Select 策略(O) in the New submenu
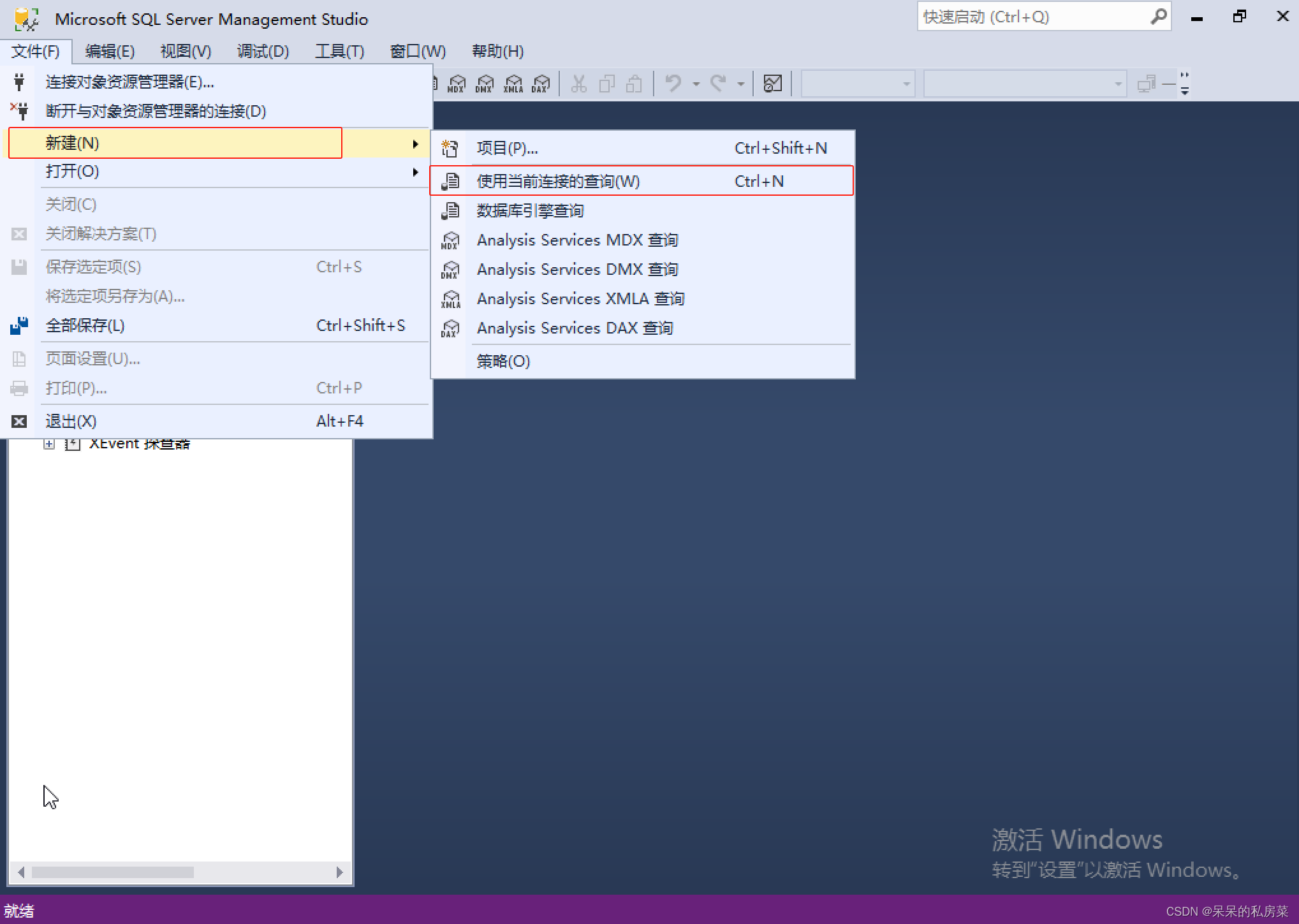 tap(642, 362)
